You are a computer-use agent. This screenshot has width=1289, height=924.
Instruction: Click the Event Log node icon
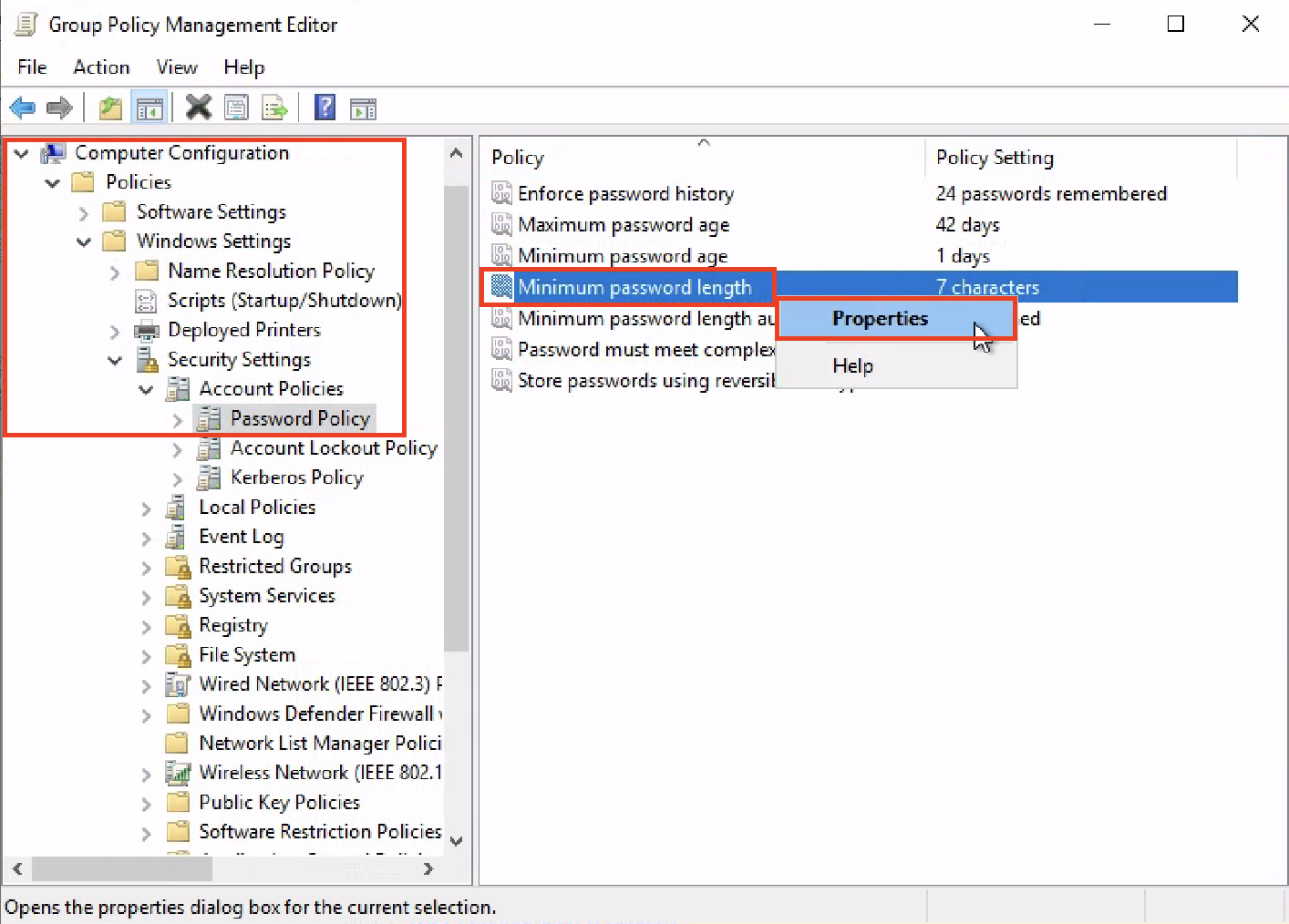(176, 537)
